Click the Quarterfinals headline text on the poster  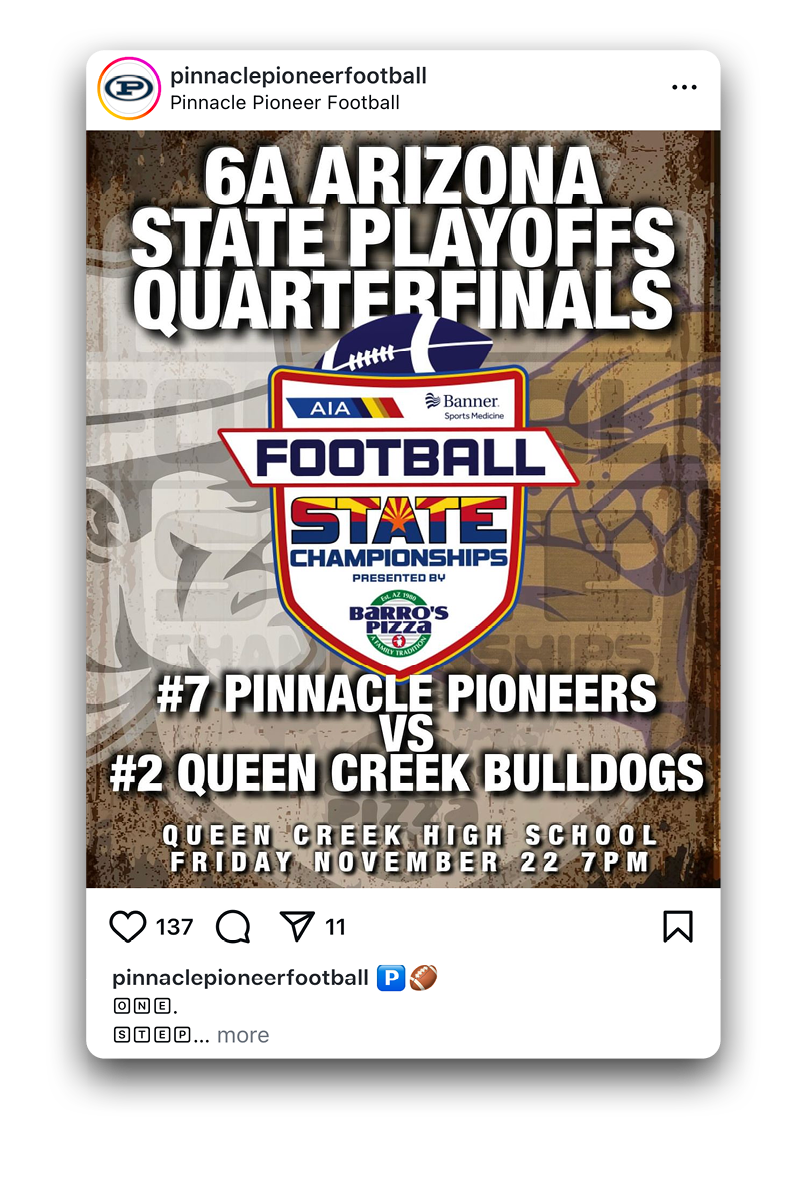(403, 297)
